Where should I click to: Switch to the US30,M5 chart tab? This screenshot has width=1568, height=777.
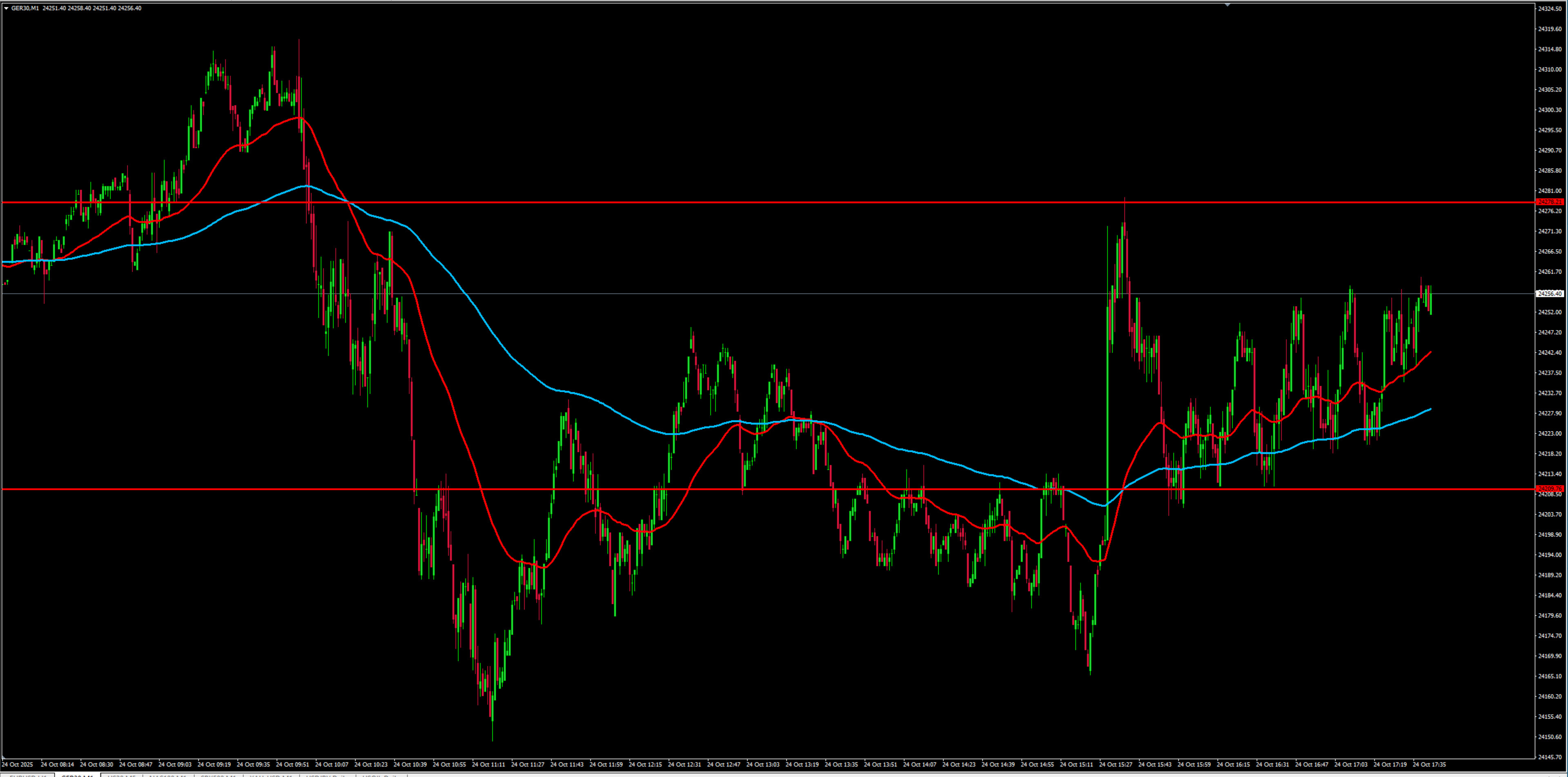click(122, 775)
